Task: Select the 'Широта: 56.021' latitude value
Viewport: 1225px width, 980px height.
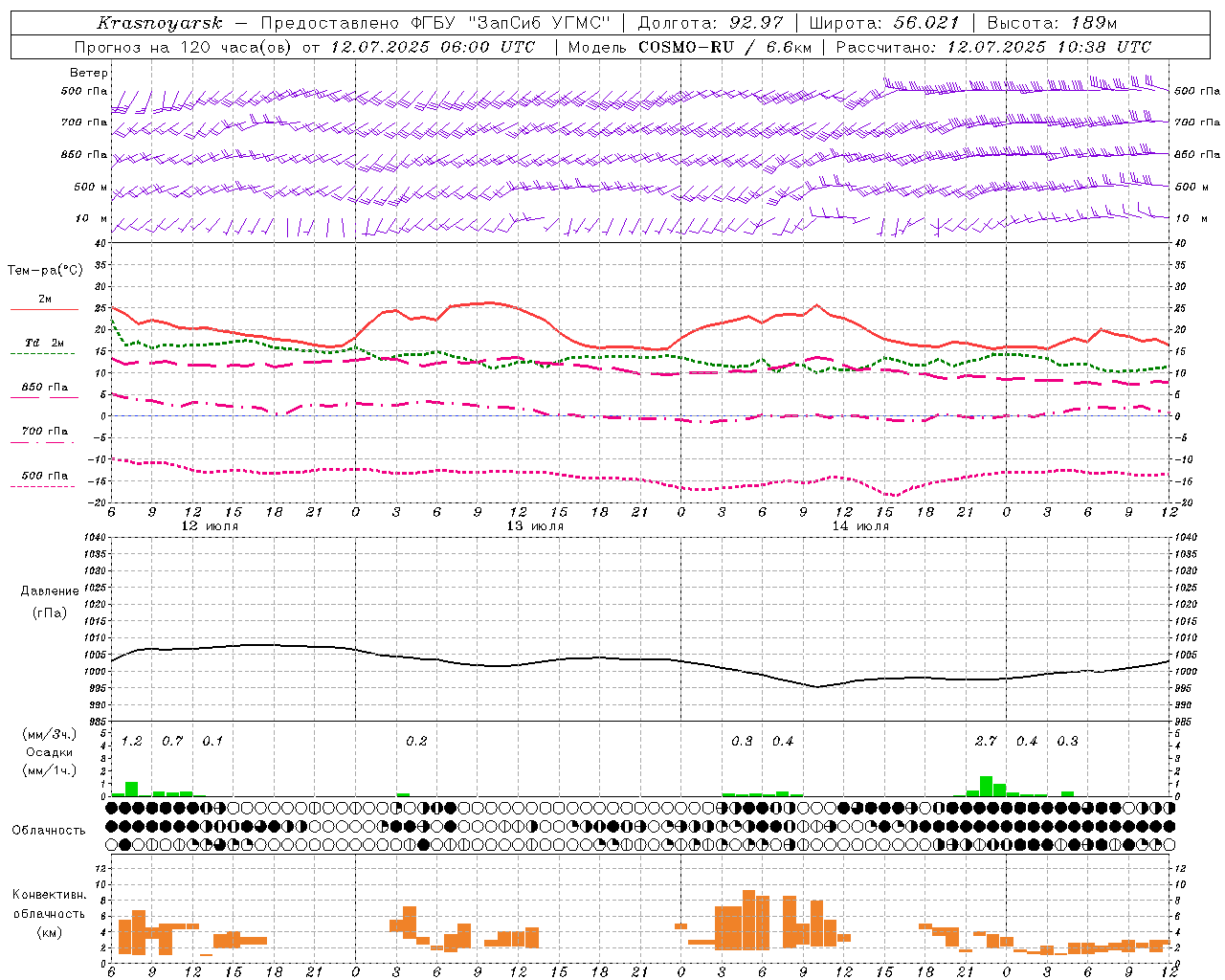Action: 883,23
